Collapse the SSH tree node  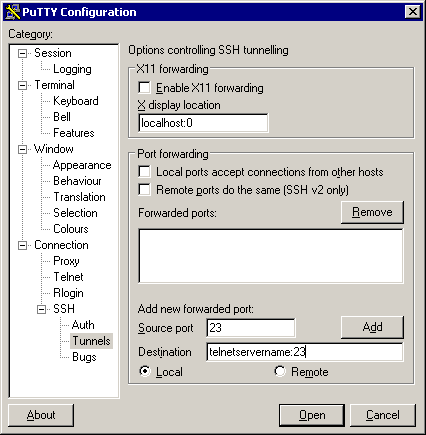click(x=41, y=309)
